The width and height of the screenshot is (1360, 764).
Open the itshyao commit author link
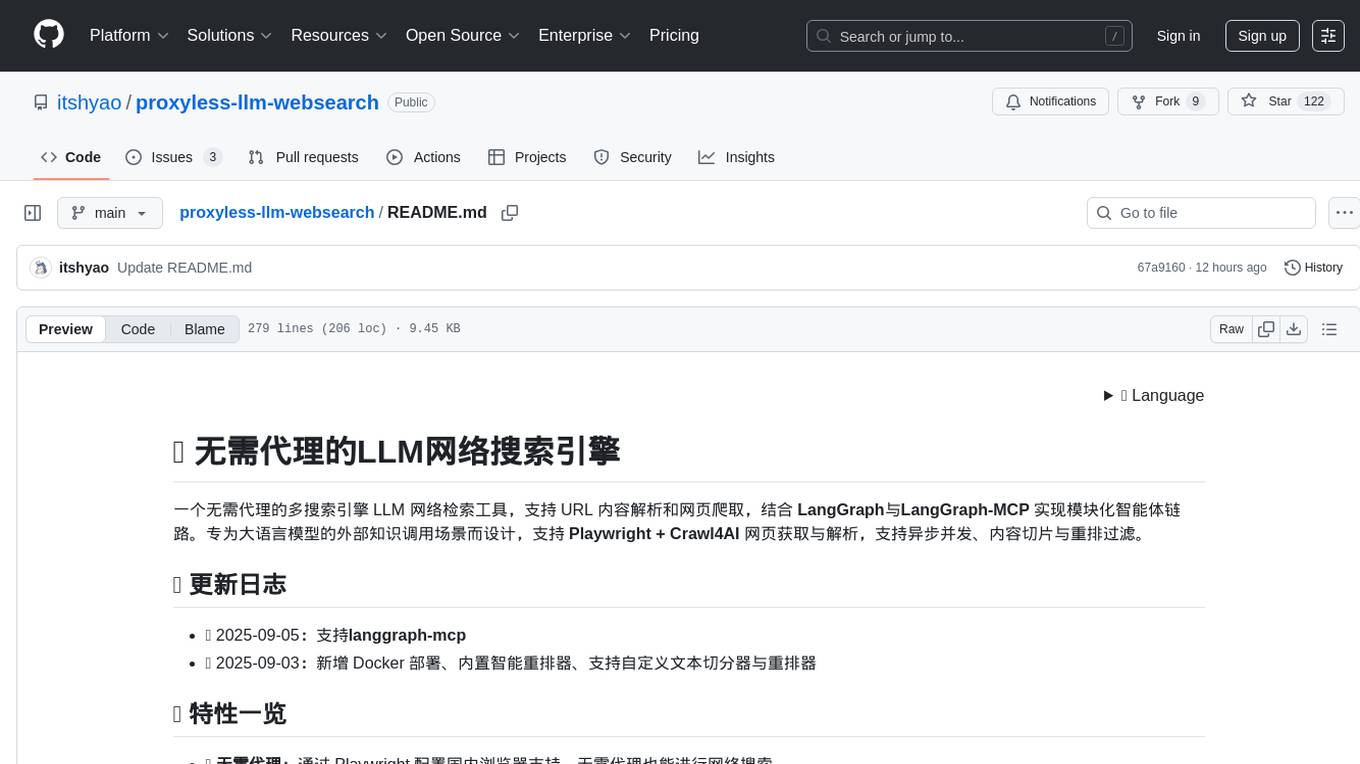[x=84, y=268]
